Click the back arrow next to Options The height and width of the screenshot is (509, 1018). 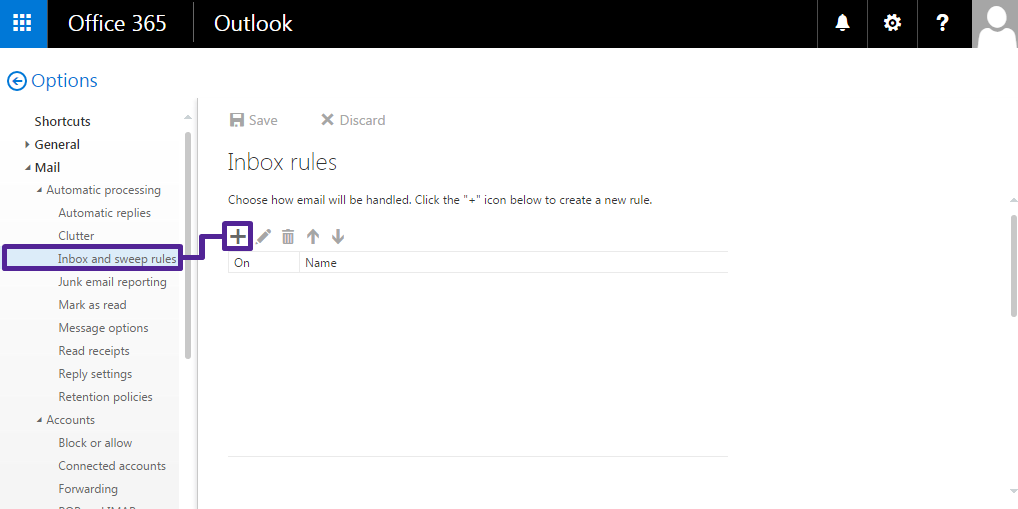click(17, 81)
